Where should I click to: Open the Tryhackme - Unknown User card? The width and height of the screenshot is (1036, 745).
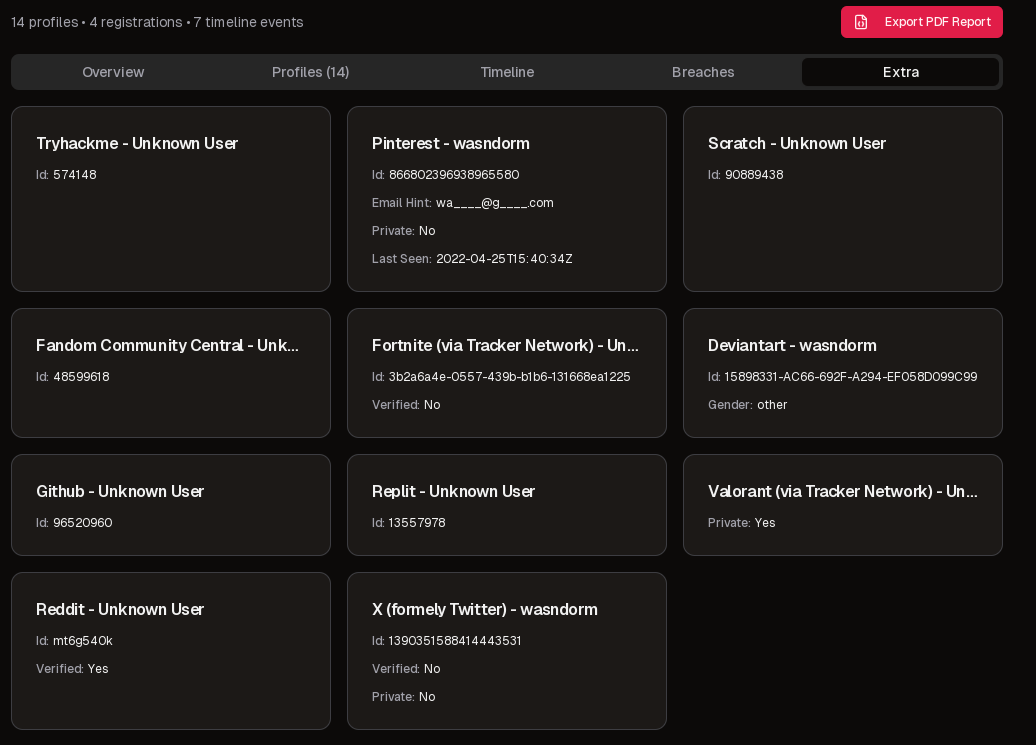tap(170, 199)
